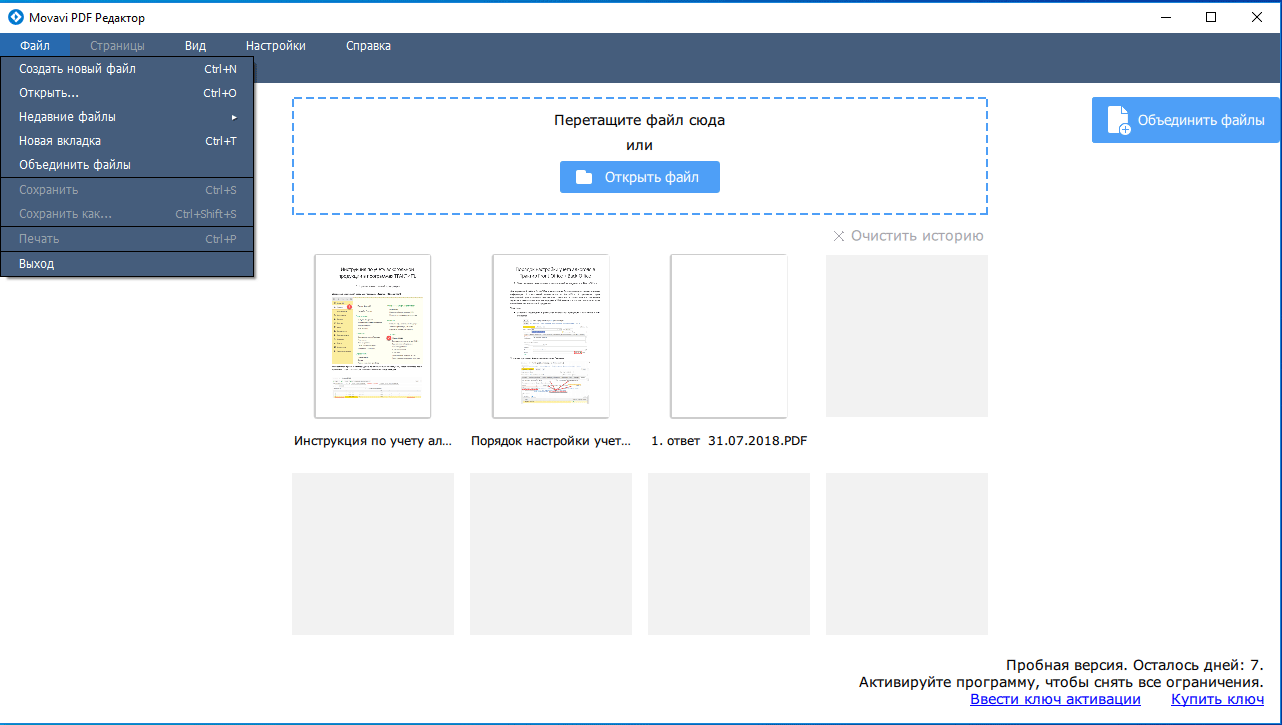1282x725 pixels.
Task: Click the Перетащите файл сюда text
Action: (640, 120)
